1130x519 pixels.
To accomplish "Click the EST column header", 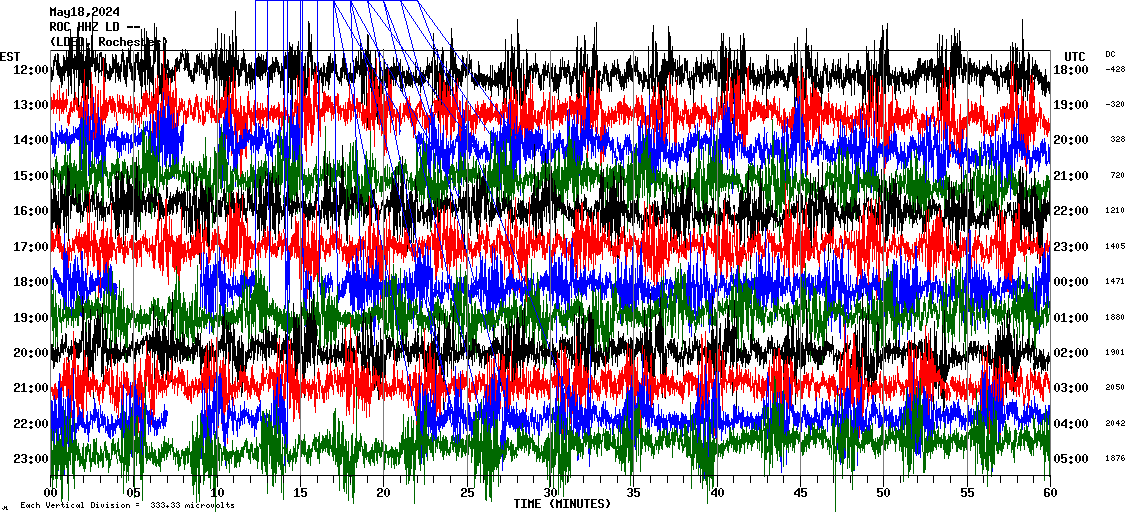I will click(10, 56).
